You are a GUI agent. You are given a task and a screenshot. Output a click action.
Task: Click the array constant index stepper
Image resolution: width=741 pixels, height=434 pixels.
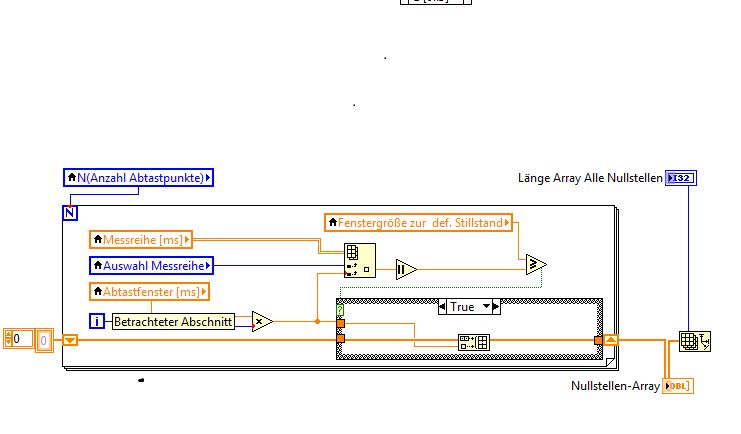[9, 339]
